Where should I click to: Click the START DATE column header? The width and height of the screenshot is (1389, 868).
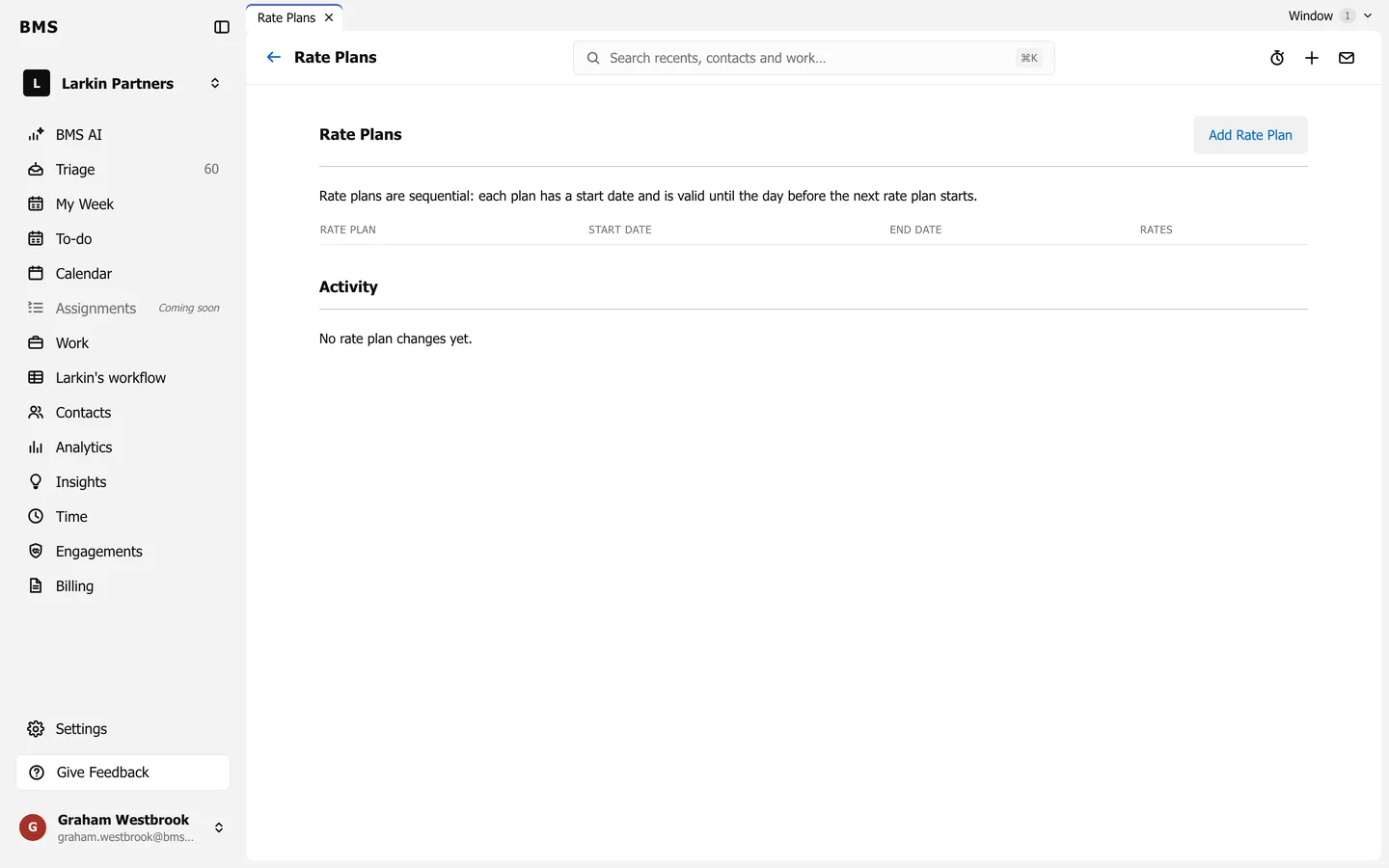tap(620, 230)
